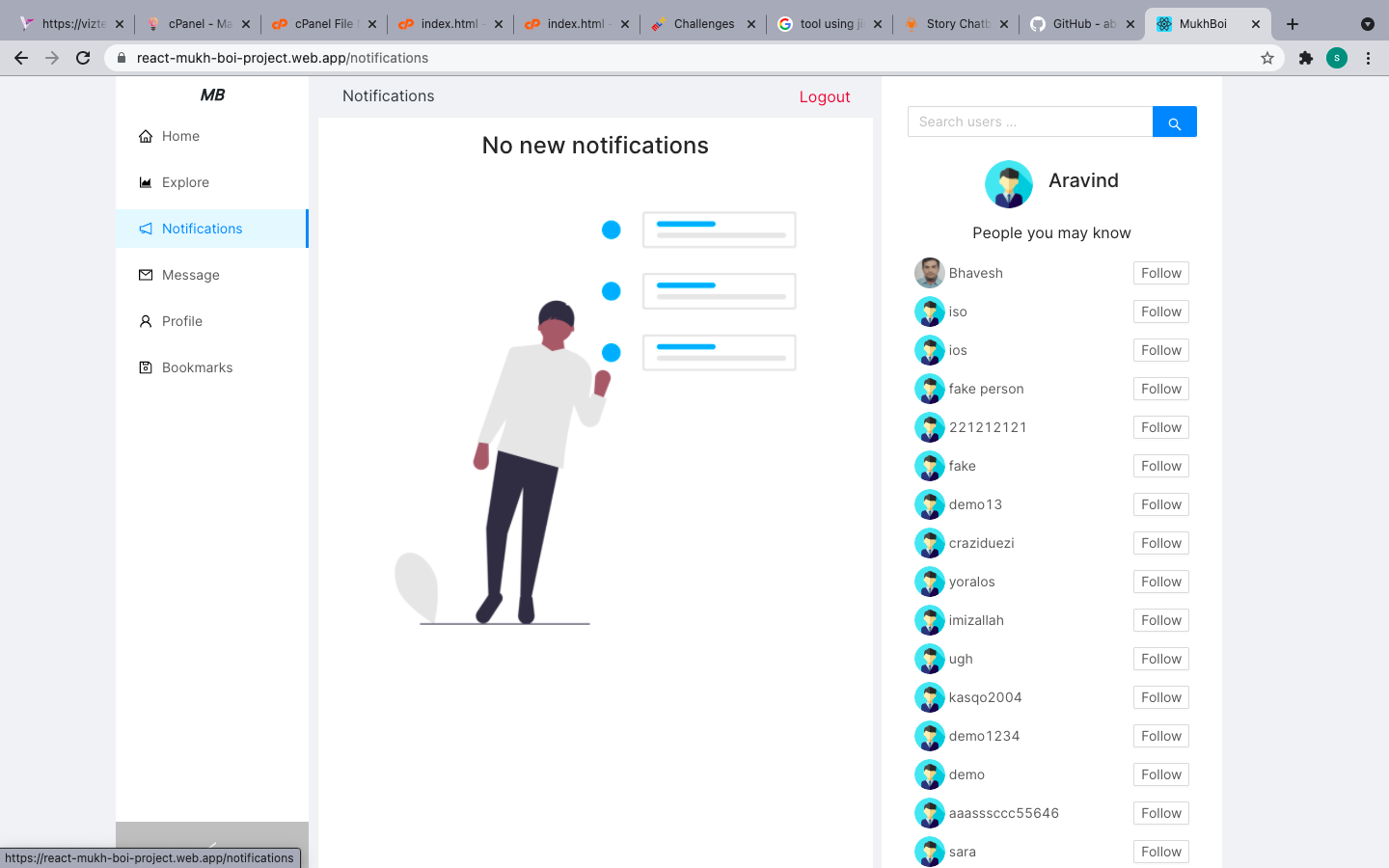Follow sara
1389x868 pixels.
coord(1161,852)
